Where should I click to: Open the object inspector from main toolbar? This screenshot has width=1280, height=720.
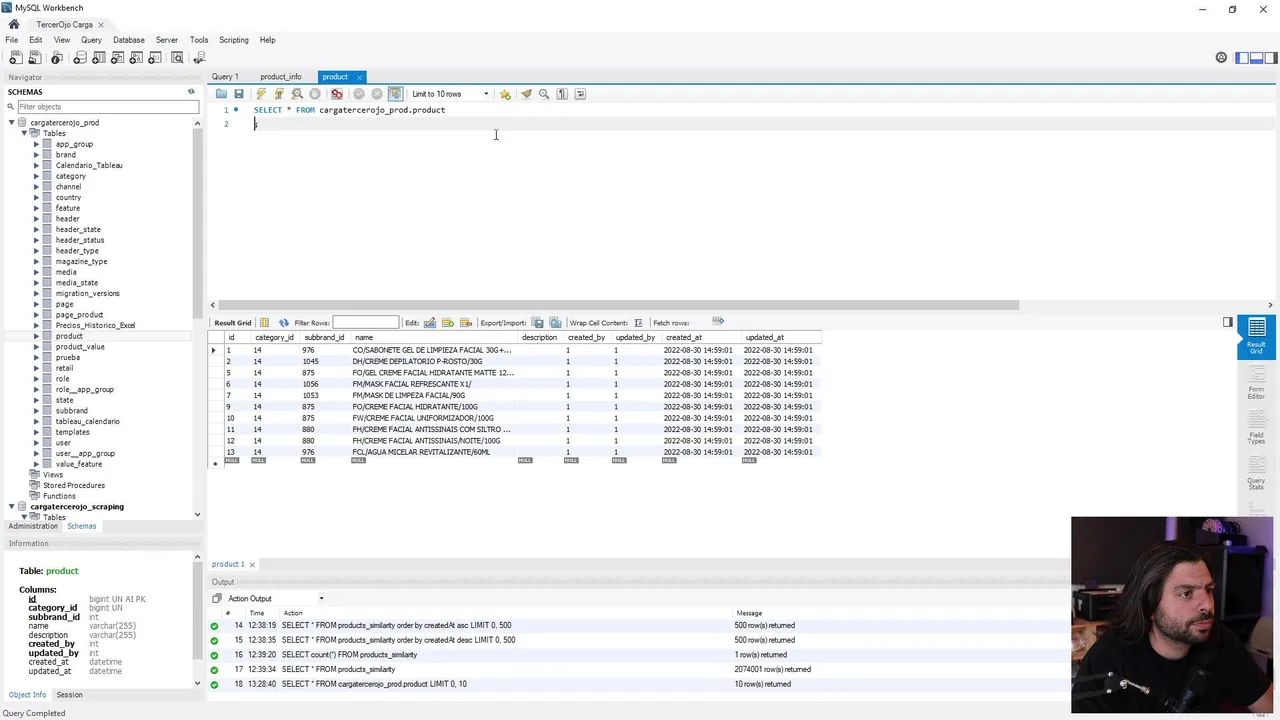click(57, 58)
